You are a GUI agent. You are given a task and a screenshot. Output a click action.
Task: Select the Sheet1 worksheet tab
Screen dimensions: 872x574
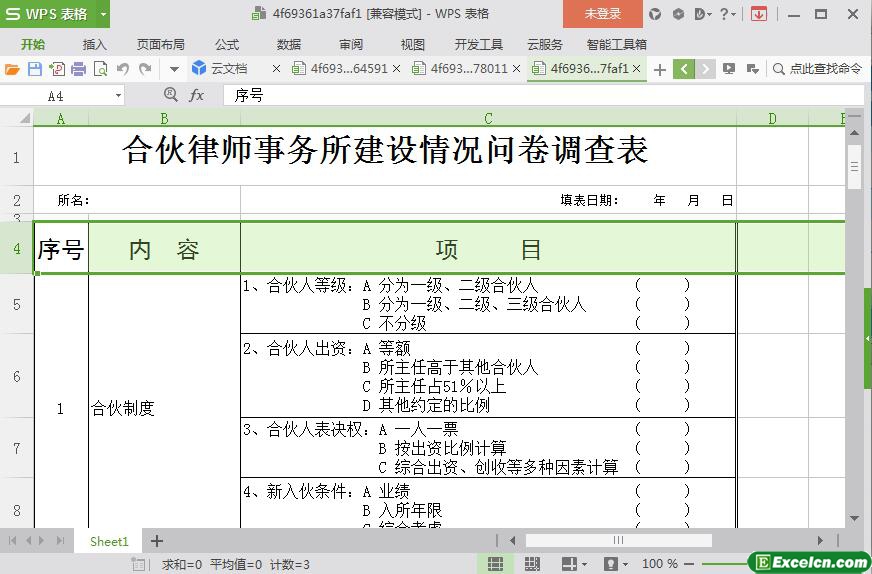109,541
